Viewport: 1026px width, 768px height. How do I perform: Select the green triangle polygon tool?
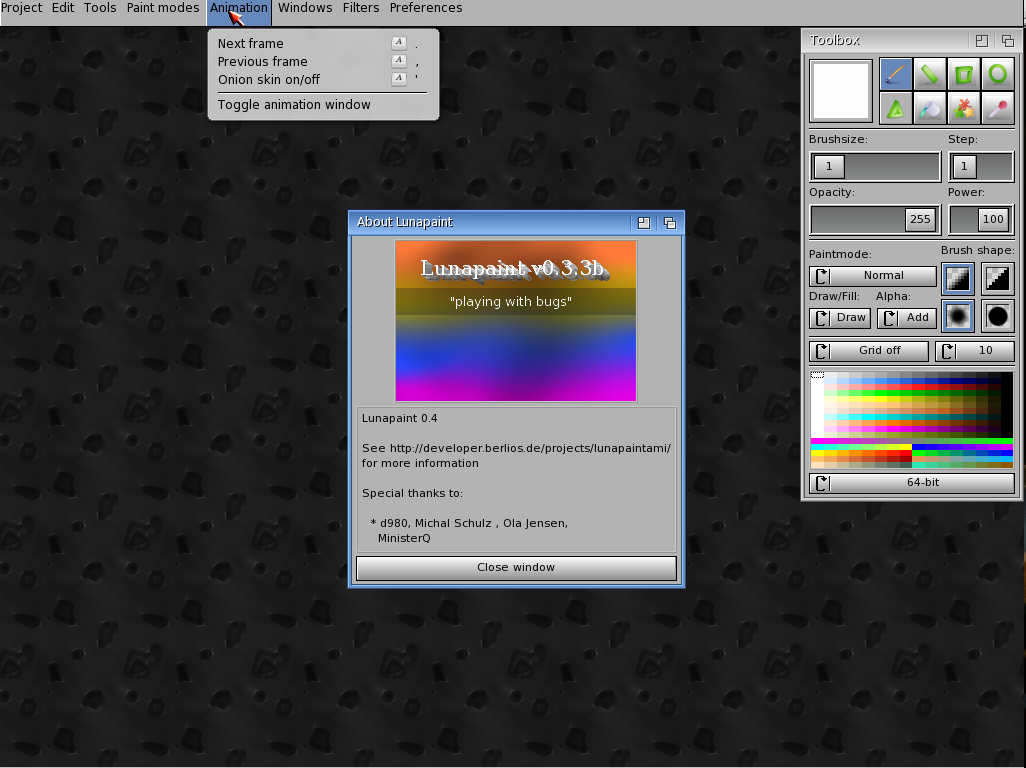[896, 108]
